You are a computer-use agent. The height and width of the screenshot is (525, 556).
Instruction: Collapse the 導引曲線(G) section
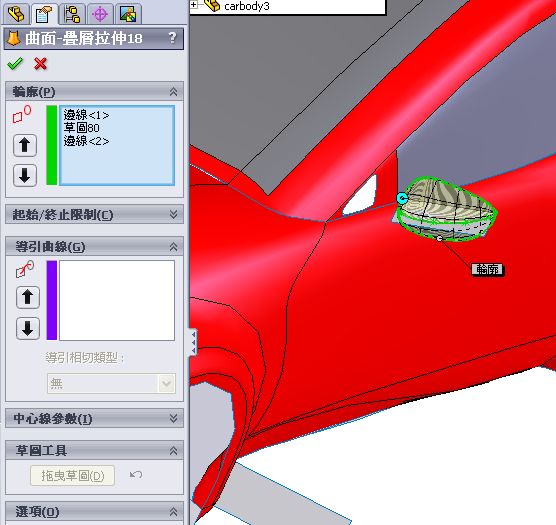pyautogui.click(x=173, y=247)
